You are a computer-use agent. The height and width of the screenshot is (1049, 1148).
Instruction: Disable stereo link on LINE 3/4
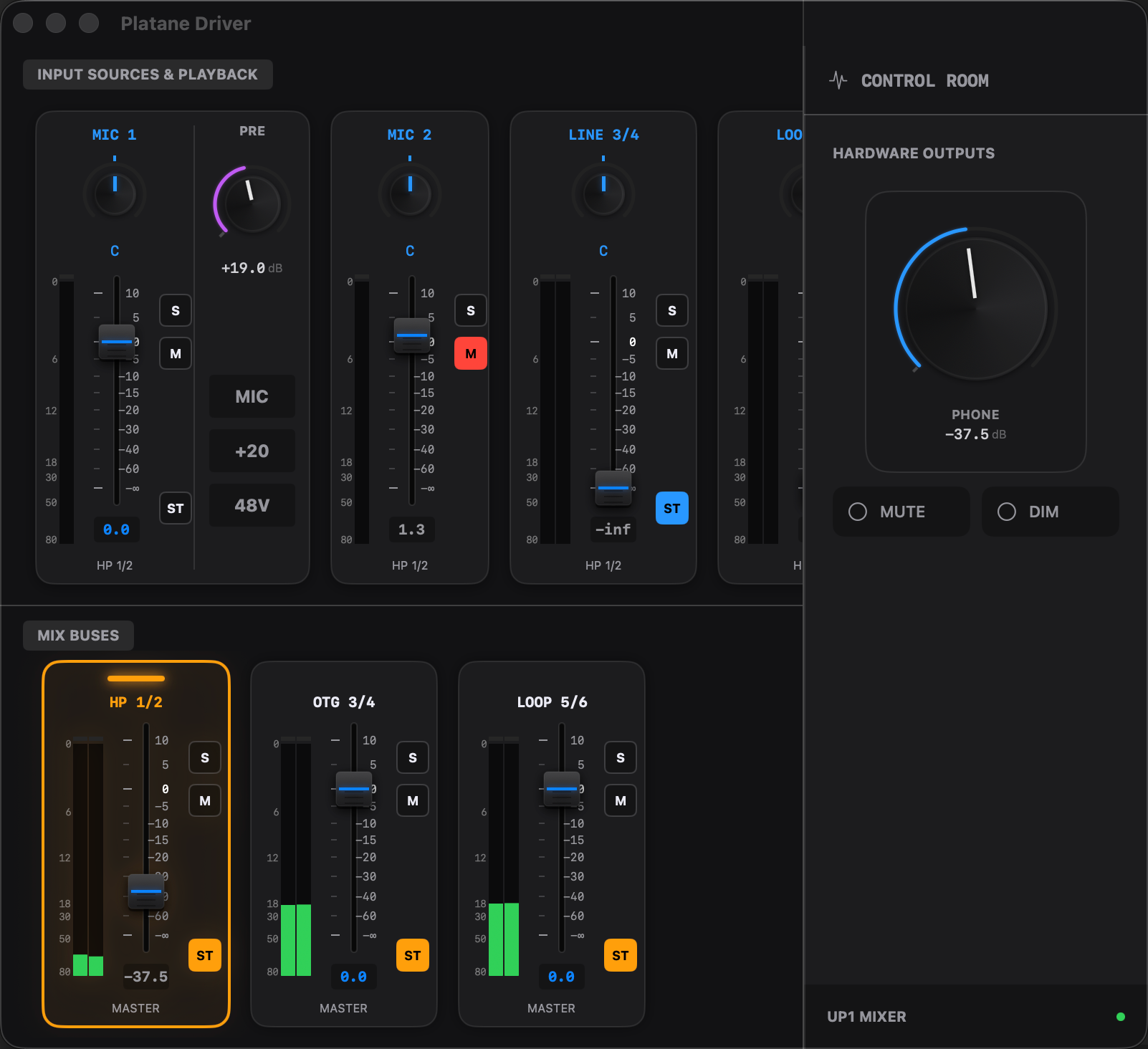click(671, 508)
